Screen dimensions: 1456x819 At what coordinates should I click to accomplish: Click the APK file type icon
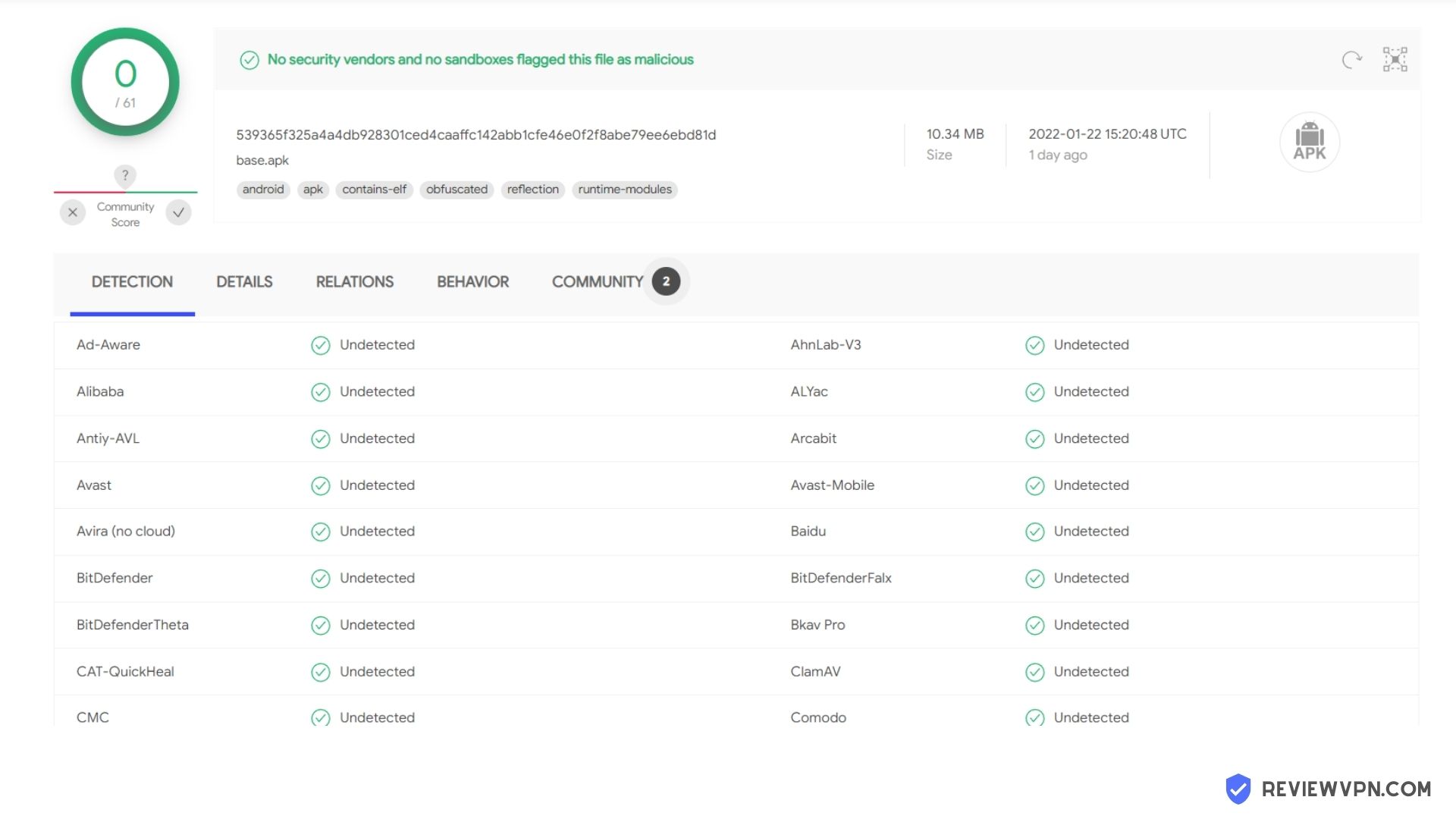click(x=1310, y=142)
